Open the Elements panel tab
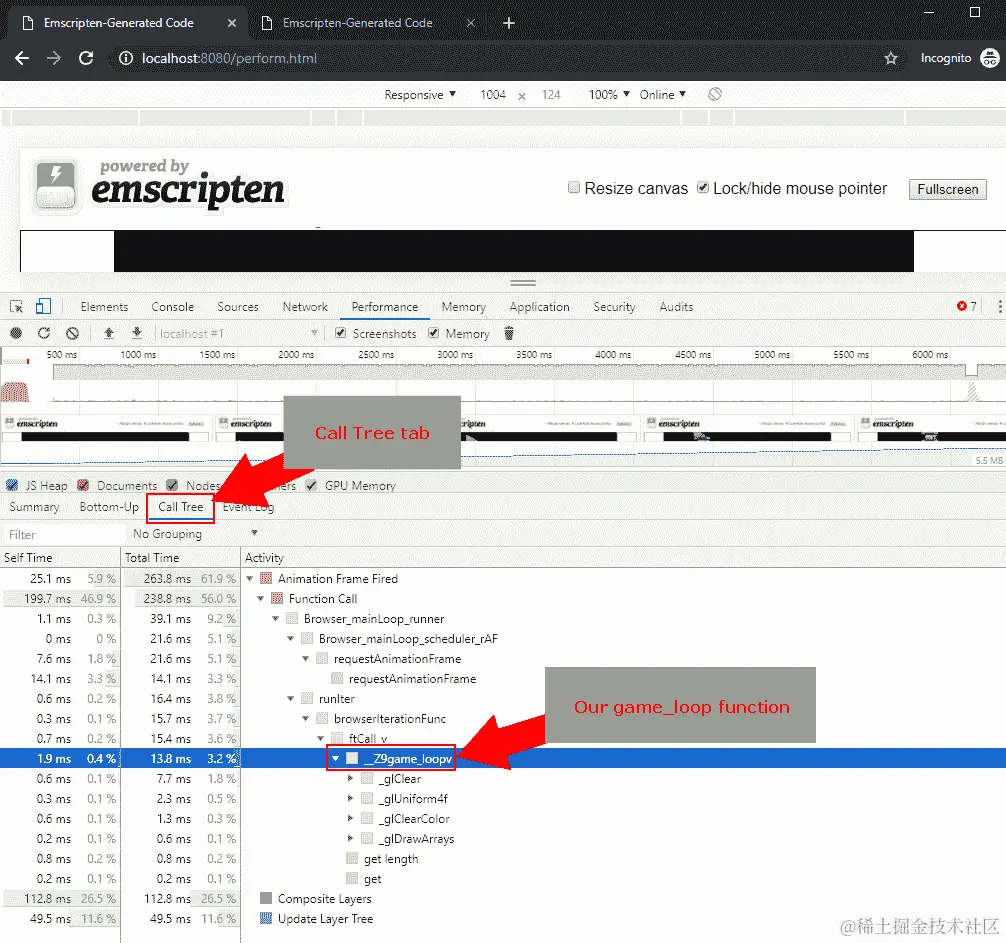The height and width of the screenshot is (943, 1006). pos(104,307)
